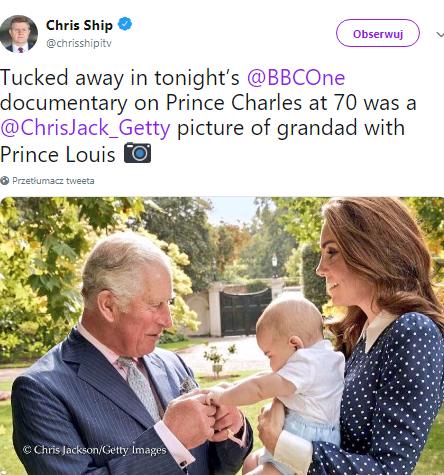Click the black garden gate in the photo
444x475 pixels.
point(245,313)
